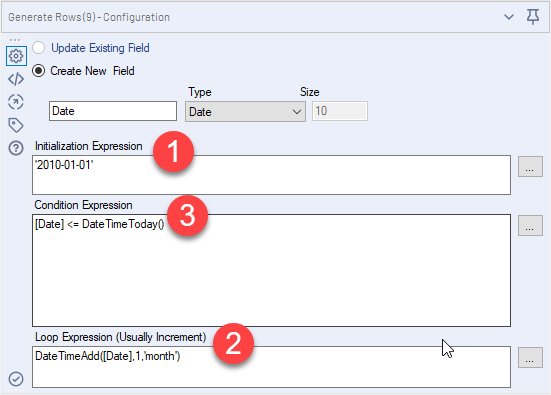Pin the Configuration window

(x=533, y=17)
